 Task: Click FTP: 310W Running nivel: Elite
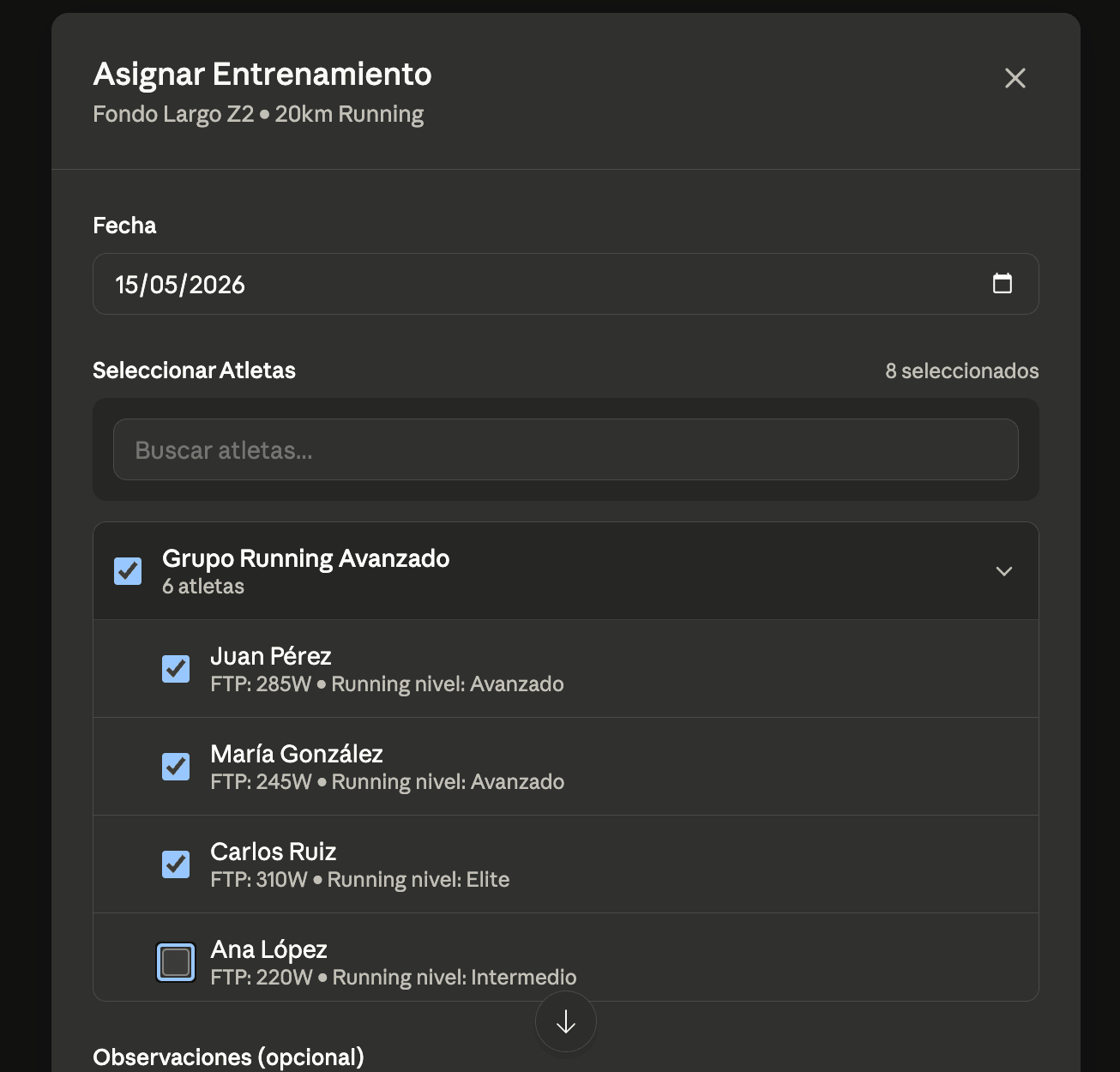(x=360, y=880)
